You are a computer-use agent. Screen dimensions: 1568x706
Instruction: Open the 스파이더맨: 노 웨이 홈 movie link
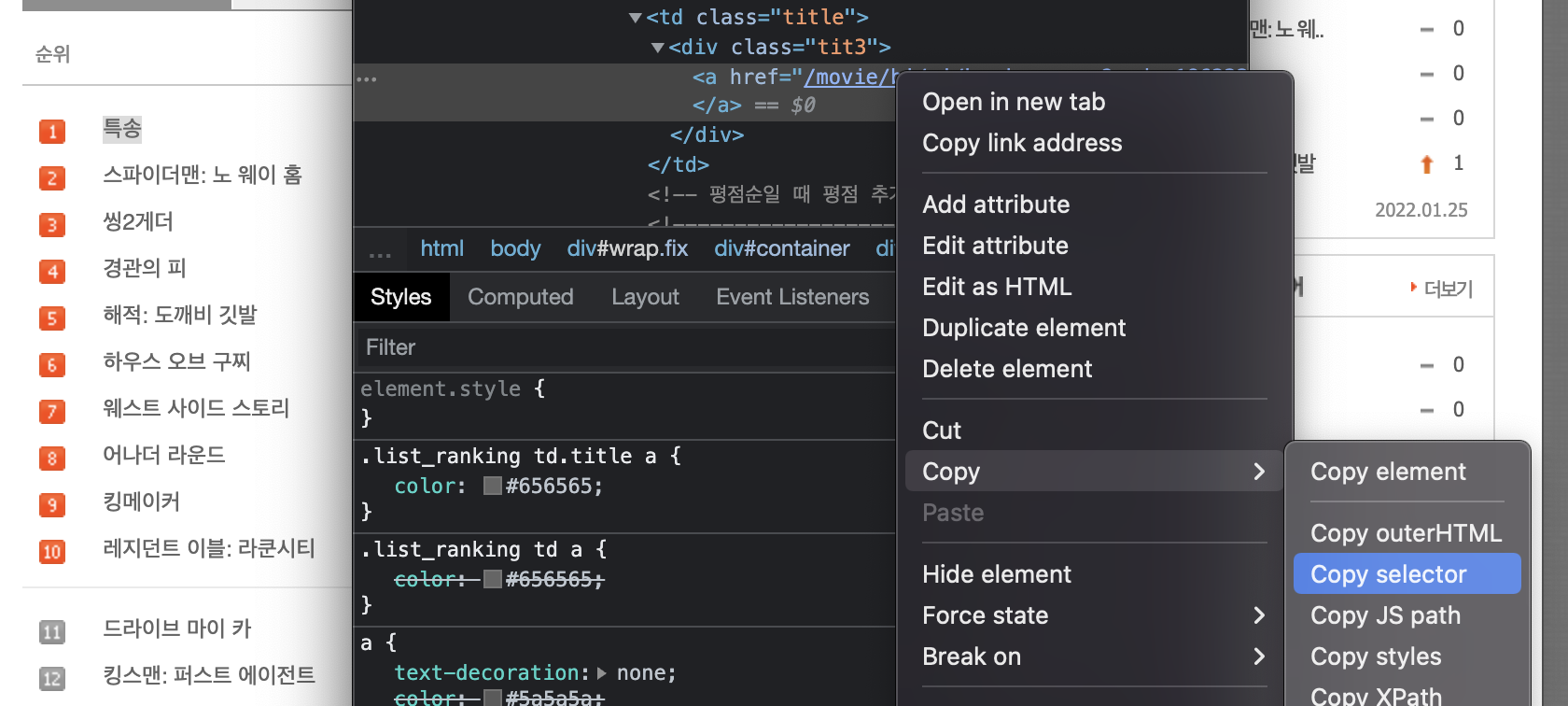(203, 176)
